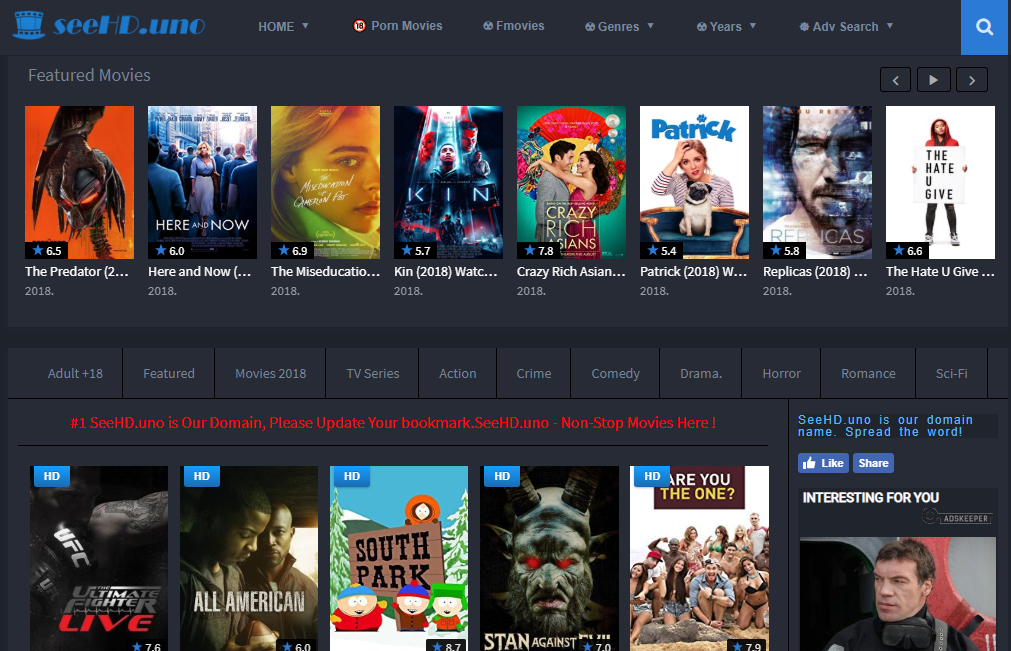
Task: Switch to the Adult +18 tab
Action: [75, 373]
